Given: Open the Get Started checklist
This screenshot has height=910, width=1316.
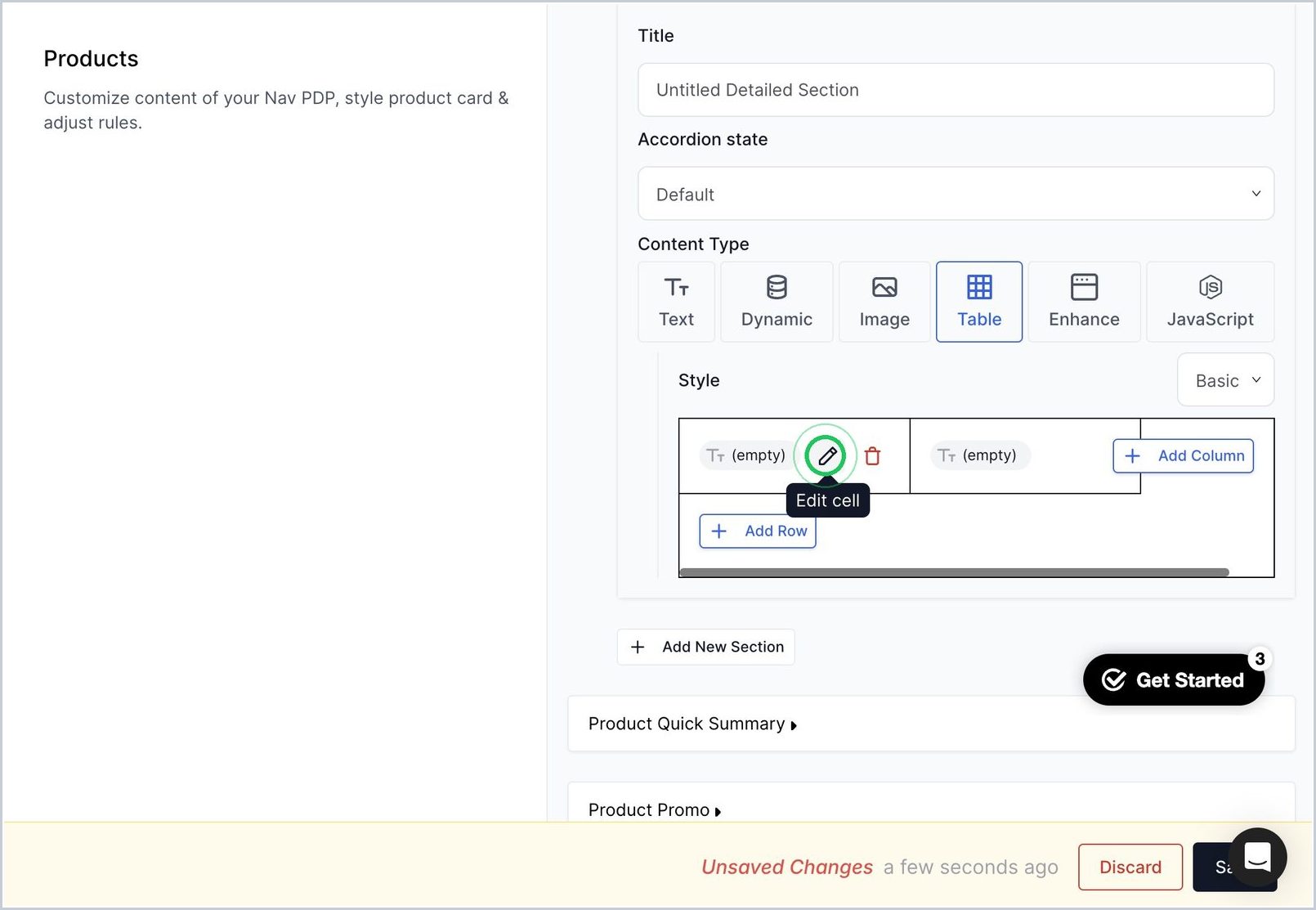Looking at the screenshot, I should pyautogui.click(x=1173, y=679).
